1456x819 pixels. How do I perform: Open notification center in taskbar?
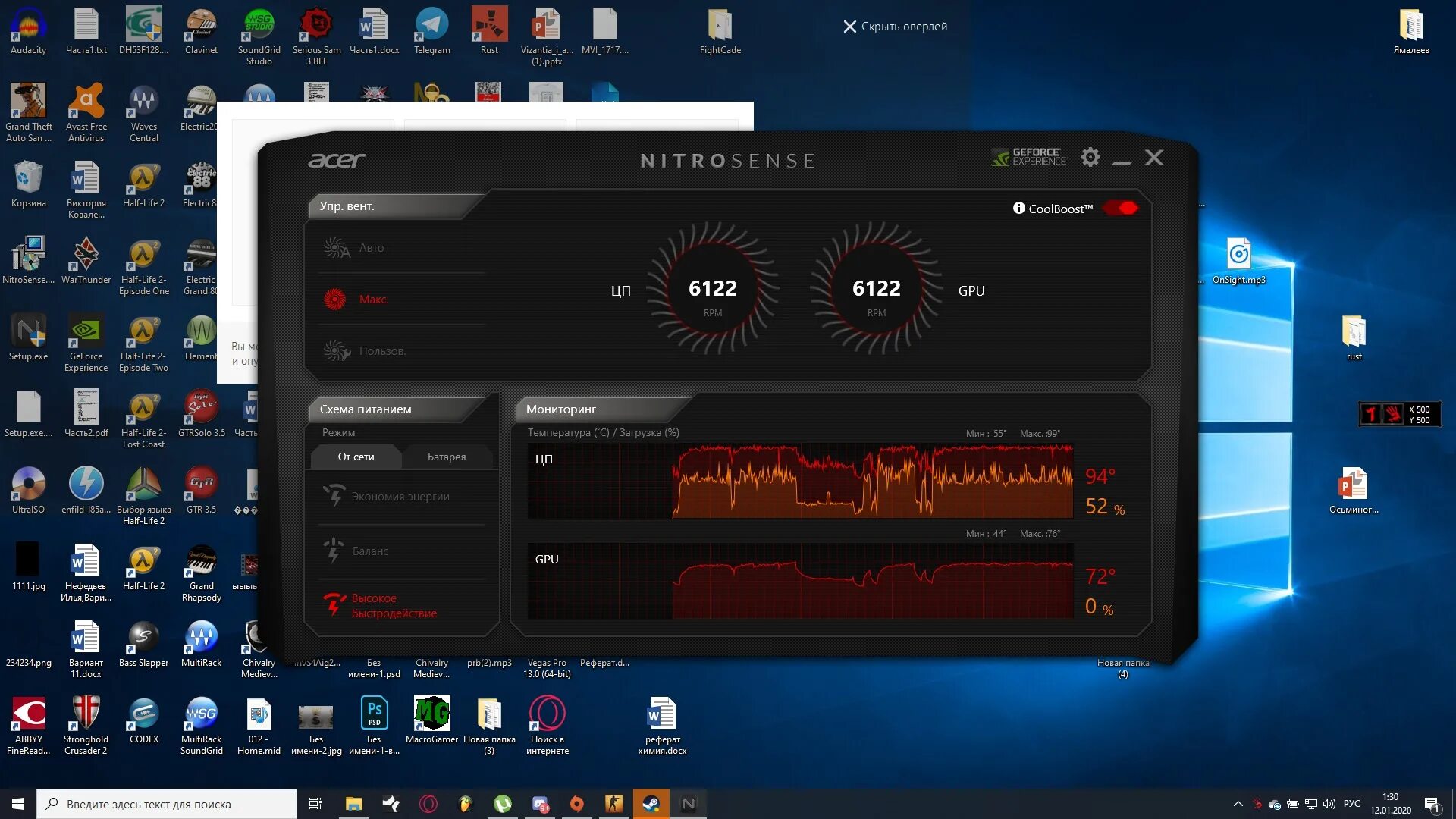point(1432,805)
